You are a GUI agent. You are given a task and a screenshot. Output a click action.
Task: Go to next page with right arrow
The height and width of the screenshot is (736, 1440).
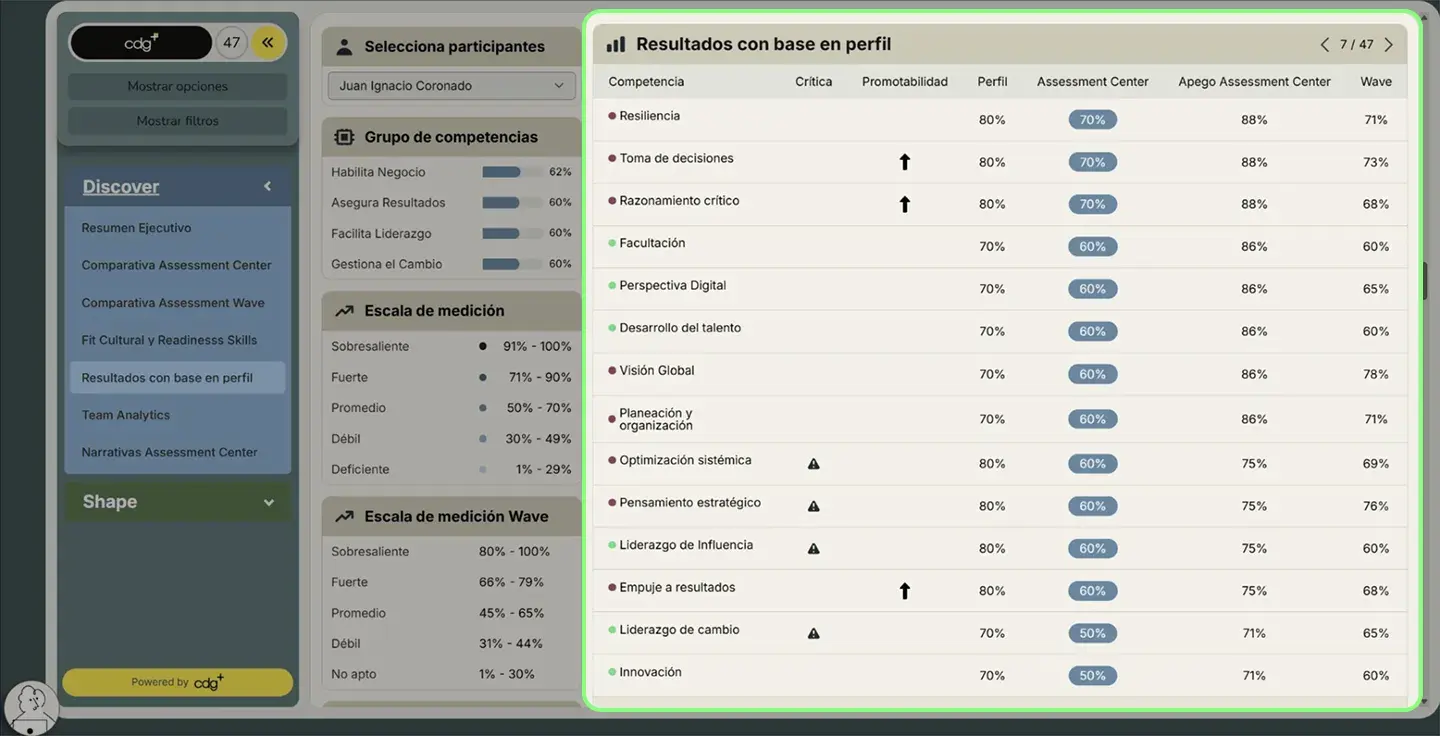click(x=1389, y=45)
